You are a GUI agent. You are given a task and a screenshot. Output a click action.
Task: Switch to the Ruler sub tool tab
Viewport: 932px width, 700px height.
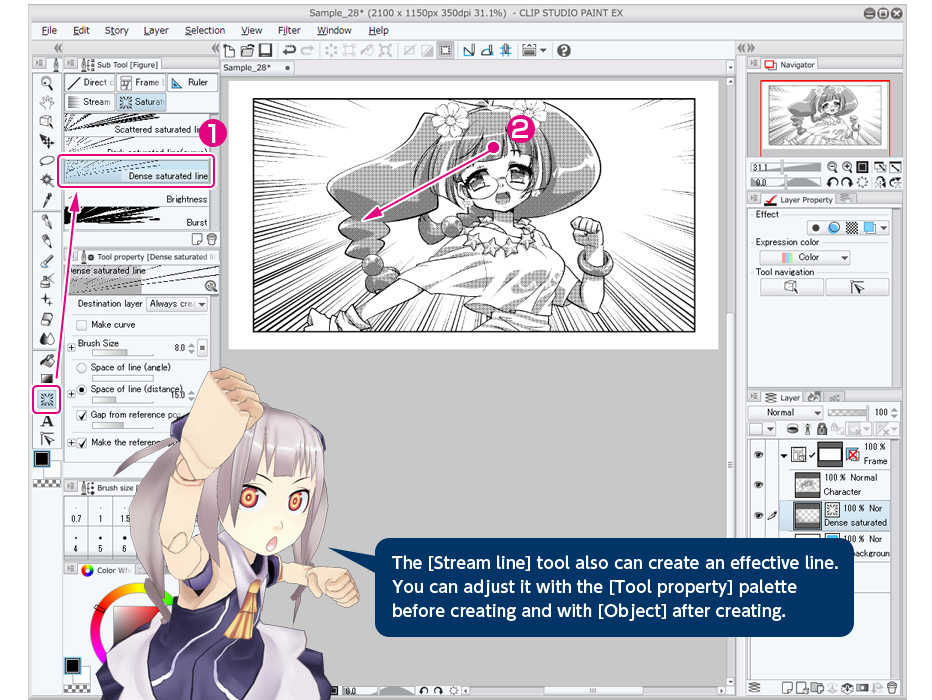coord(190,83)
